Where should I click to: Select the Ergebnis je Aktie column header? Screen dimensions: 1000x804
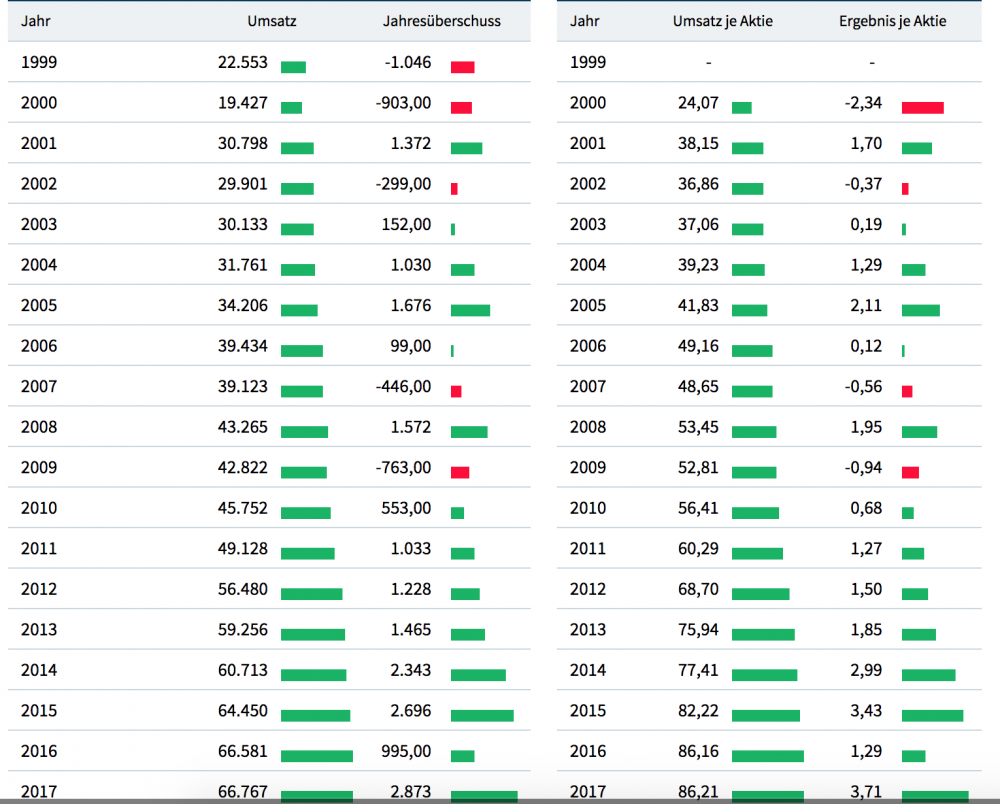click(x=893, y=21)
